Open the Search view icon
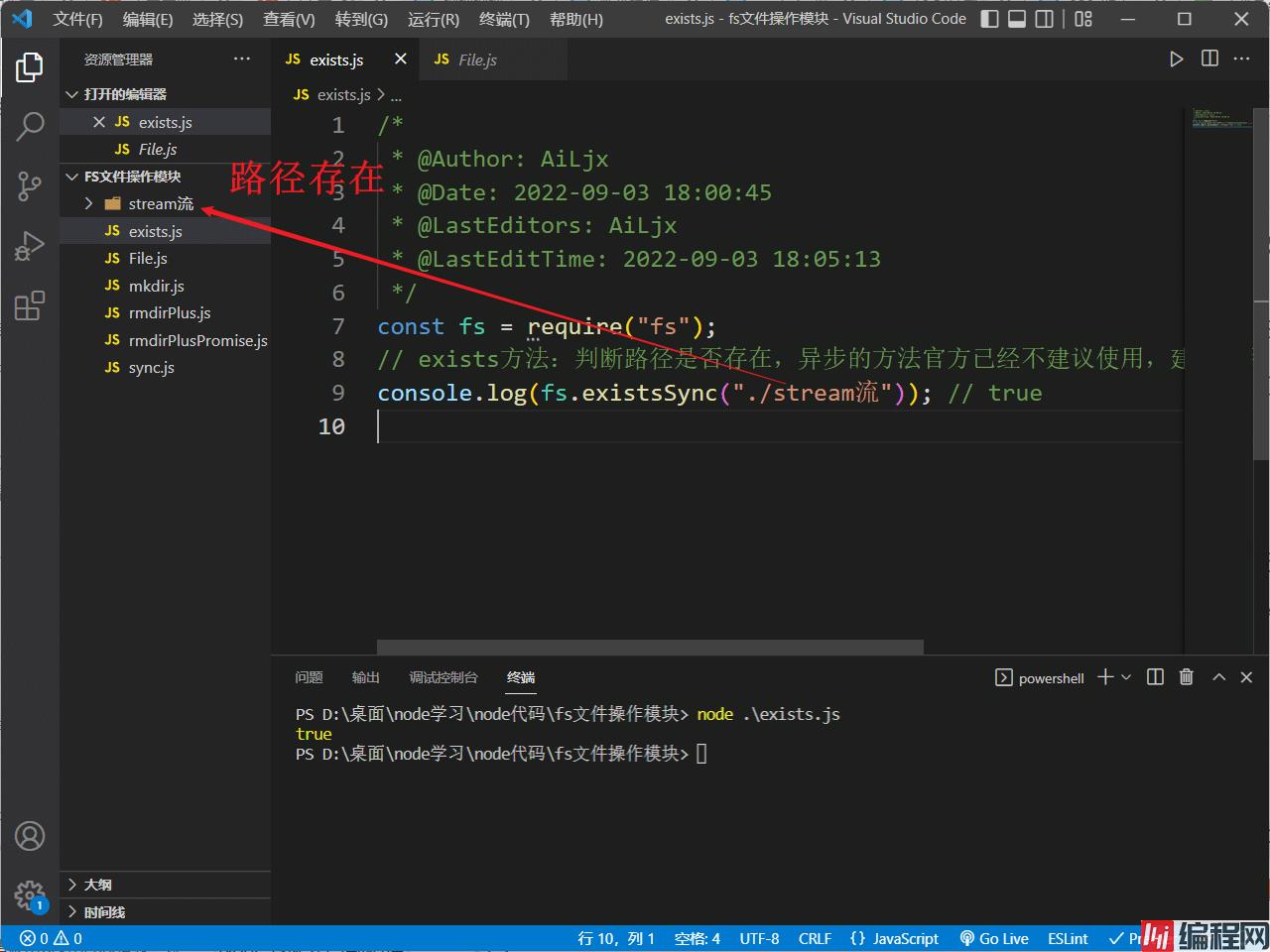 tap(30, 126)
